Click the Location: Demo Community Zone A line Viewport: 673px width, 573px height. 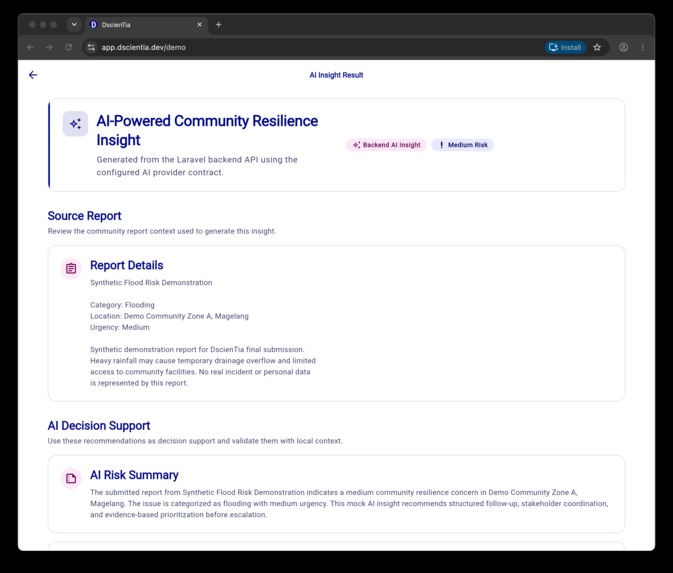pyautogui.click(x=169, y=316)
